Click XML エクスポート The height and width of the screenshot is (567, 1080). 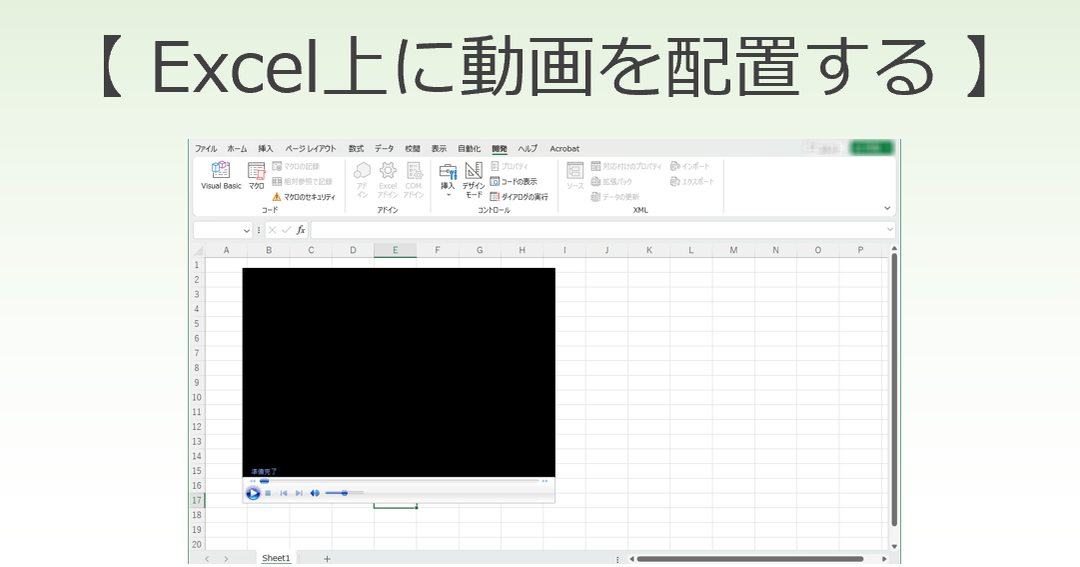click(692, 181)
